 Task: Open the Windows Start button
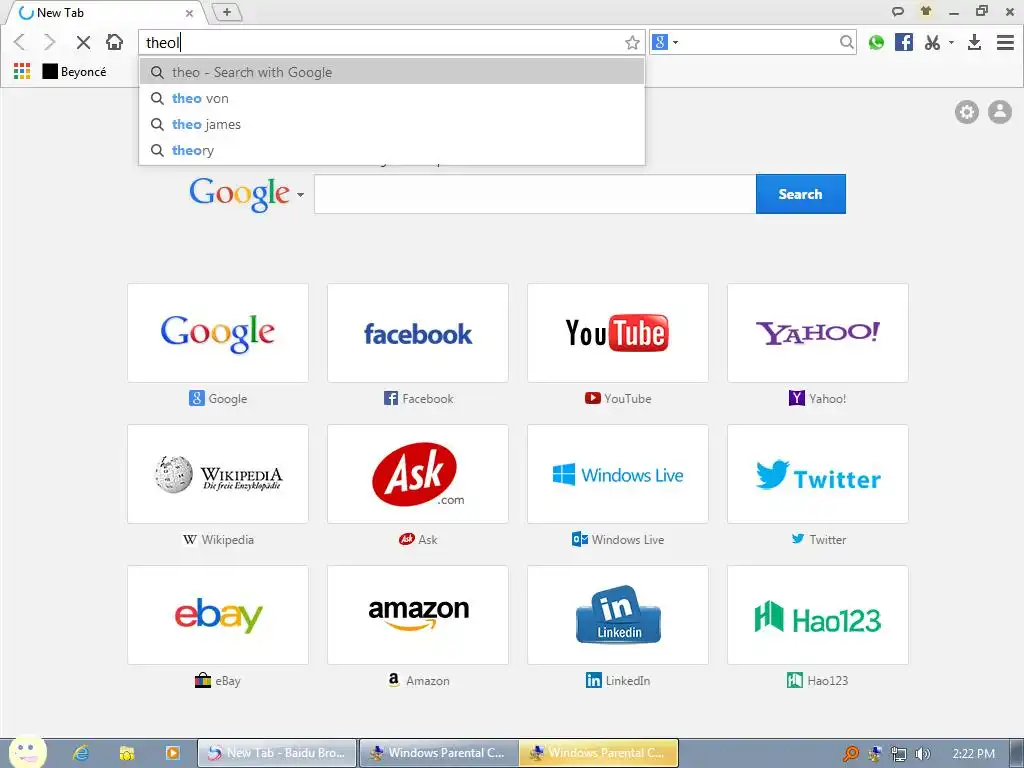tap(28, 753)
